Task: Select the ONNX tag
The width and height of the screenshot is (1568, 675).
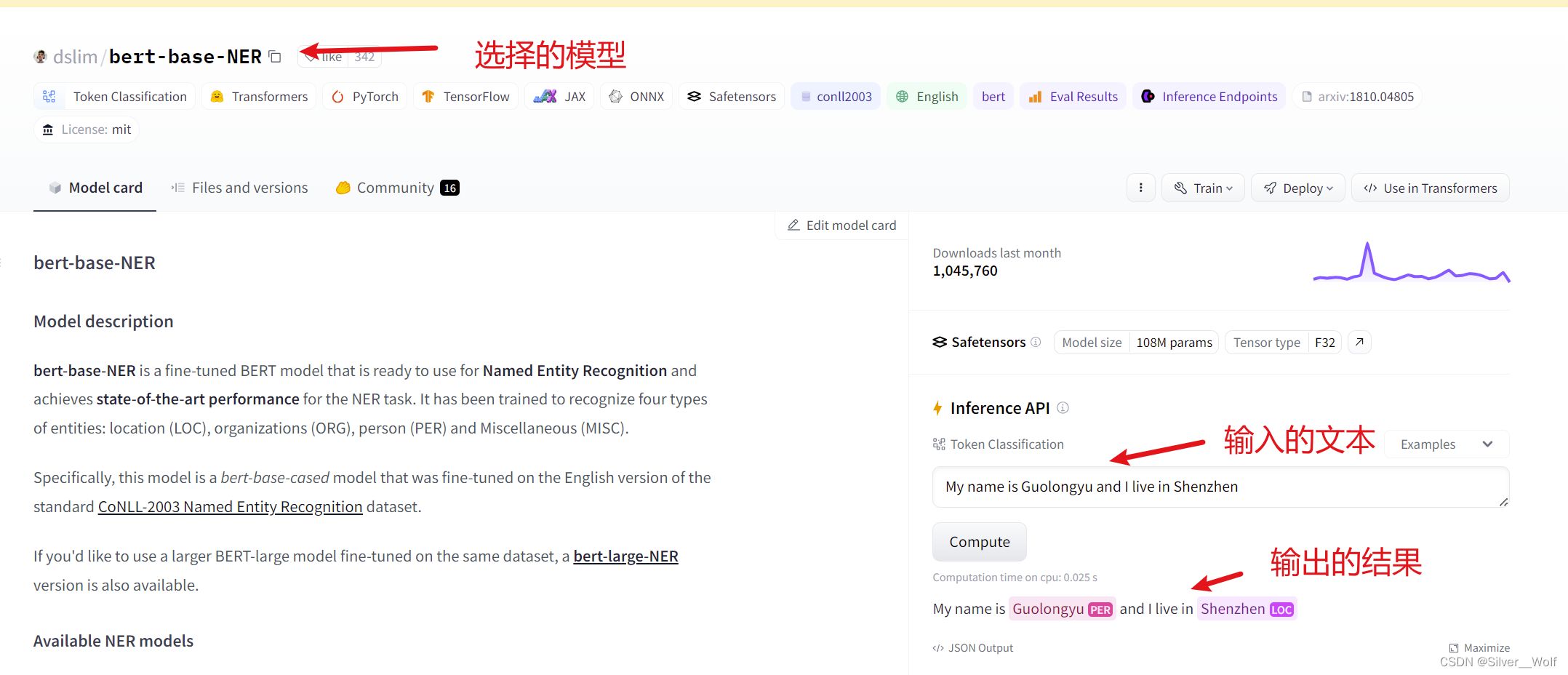Action: pos(636,97)
